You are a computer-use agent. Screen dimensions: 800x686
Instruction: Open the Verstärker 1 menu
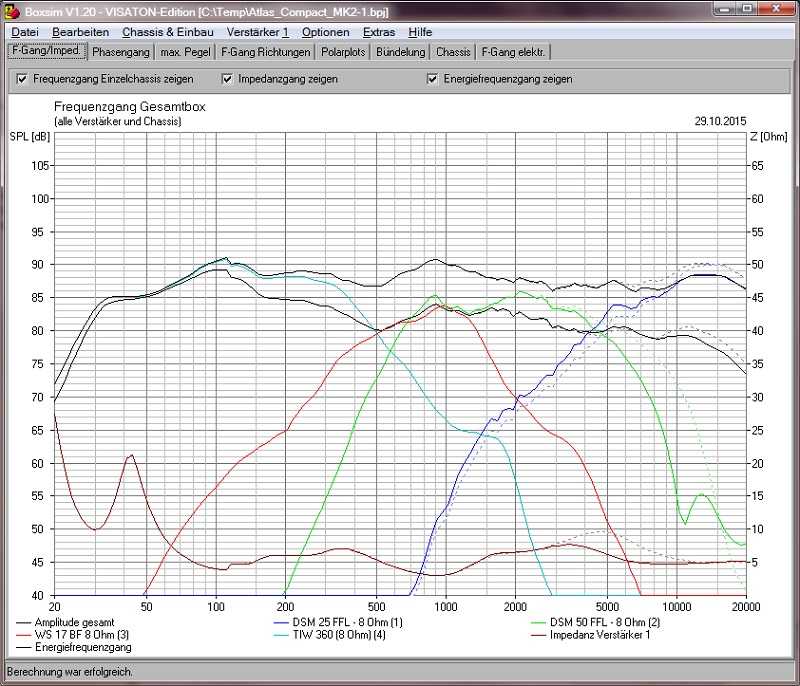pyautogui.click(x=257, y=32)
